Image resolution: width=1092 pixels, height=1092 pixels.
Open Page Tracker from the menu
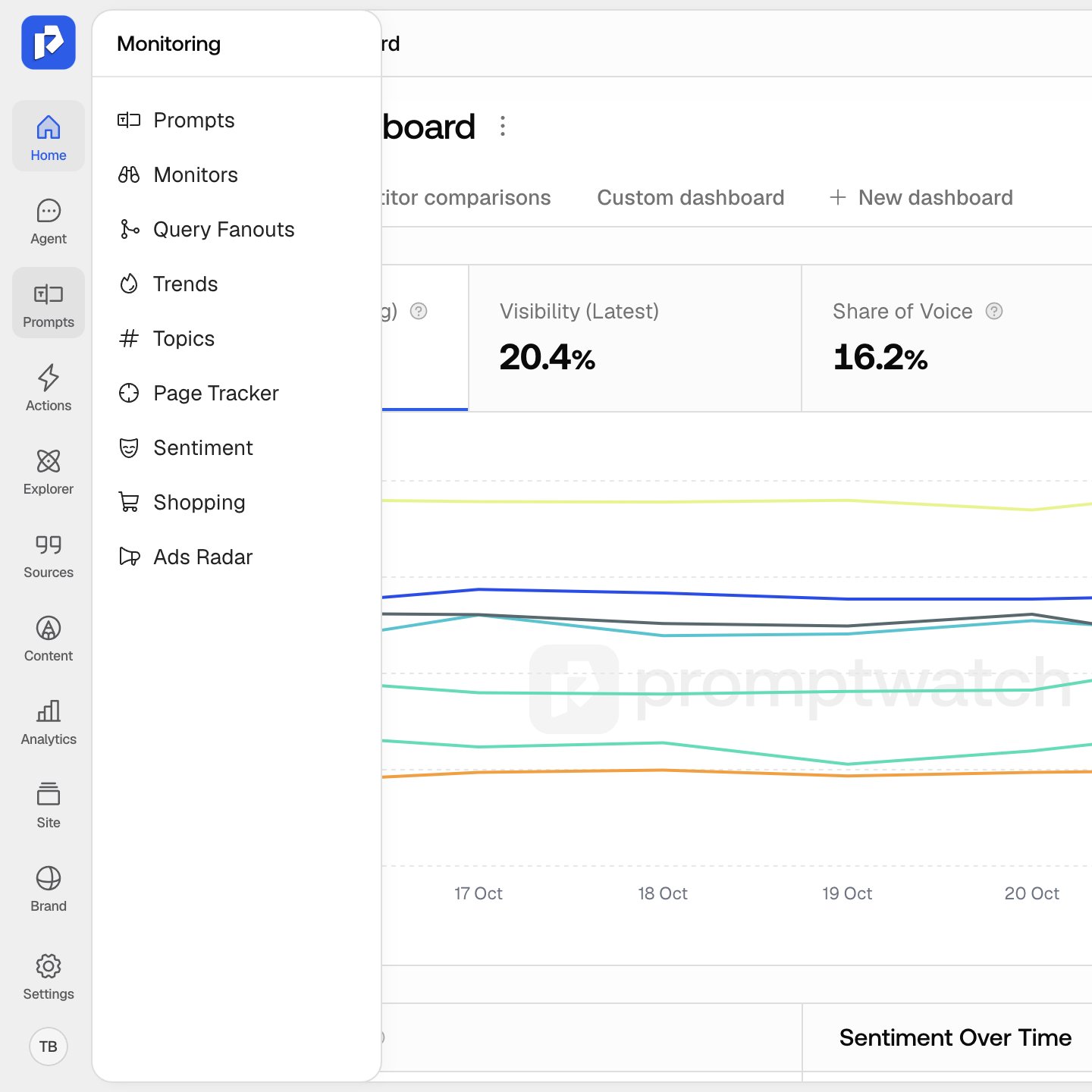pyautogui.click(x=237, y=393)
